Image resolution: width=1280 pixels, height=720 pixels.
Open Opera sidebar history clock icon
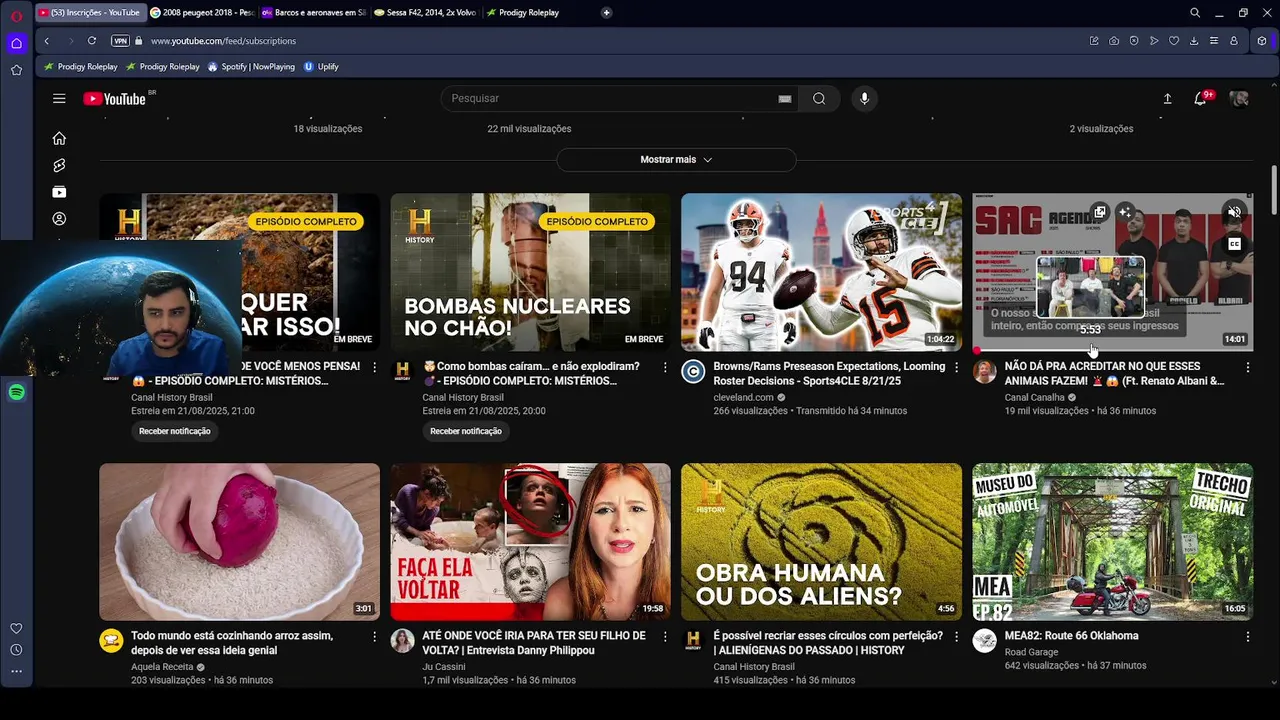16,650
